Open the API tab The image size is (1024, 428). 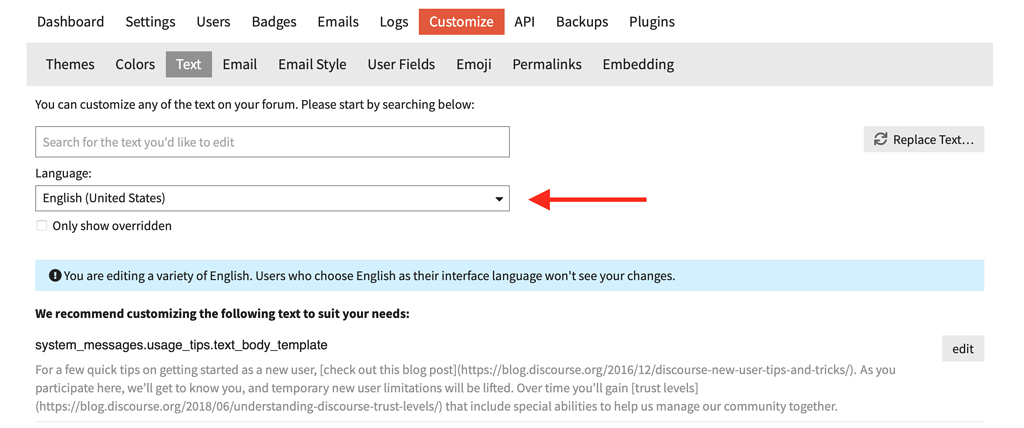tap(524, 22)
